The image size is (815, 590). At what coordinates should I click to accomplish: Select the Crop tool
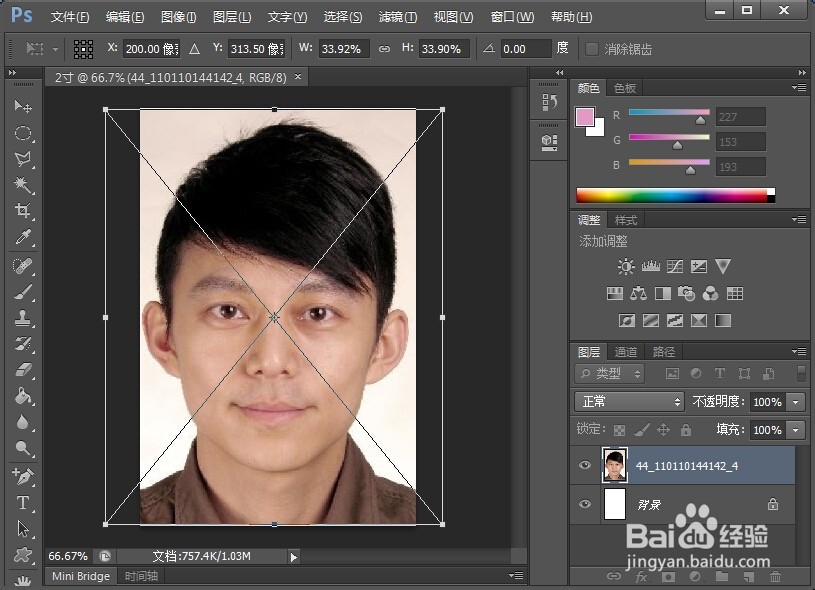click(x=23, y=210)
